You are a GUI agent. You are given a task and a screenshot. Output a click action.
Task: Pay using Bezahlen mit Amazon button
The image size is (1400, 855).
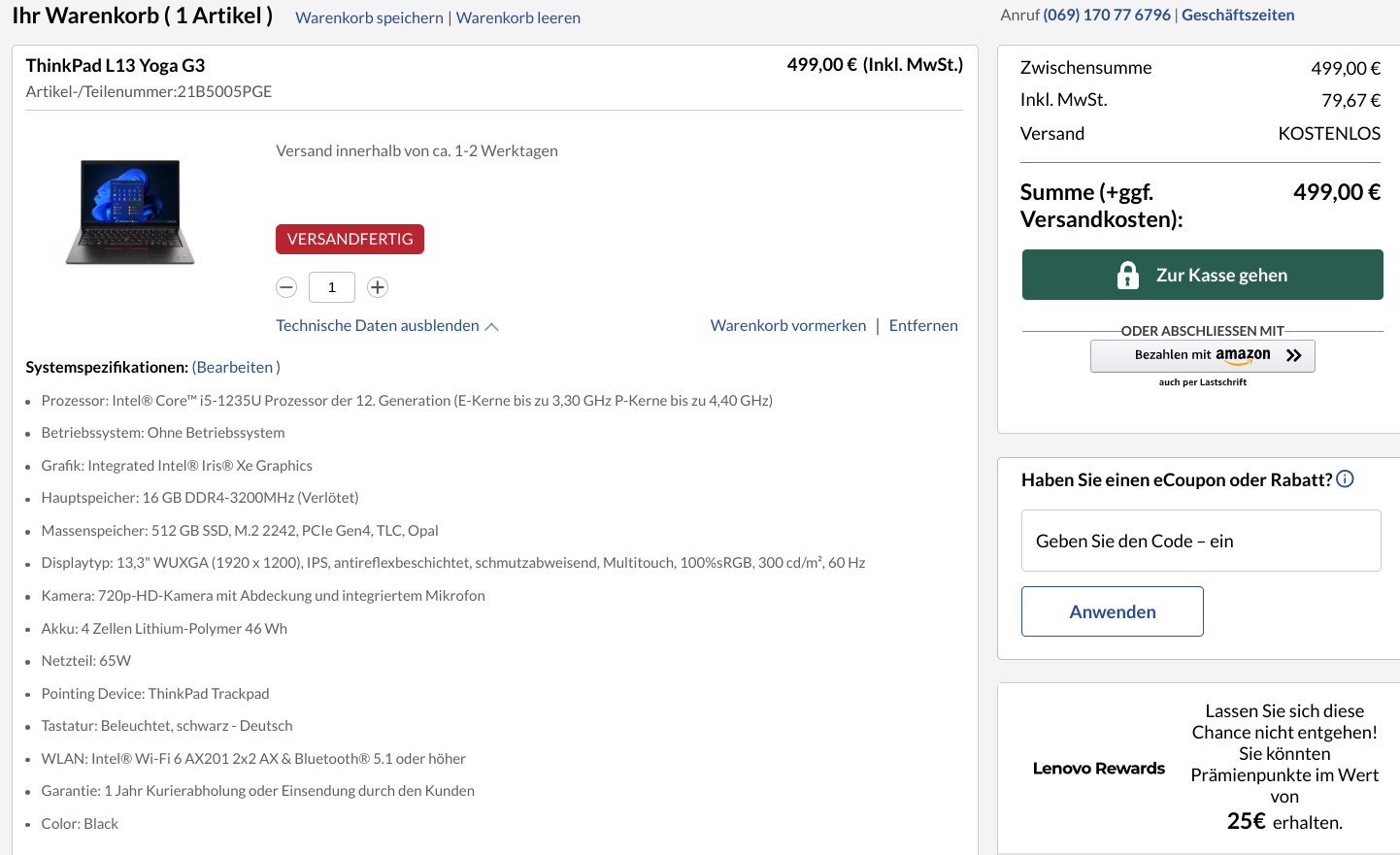[x=1202, y=356]
